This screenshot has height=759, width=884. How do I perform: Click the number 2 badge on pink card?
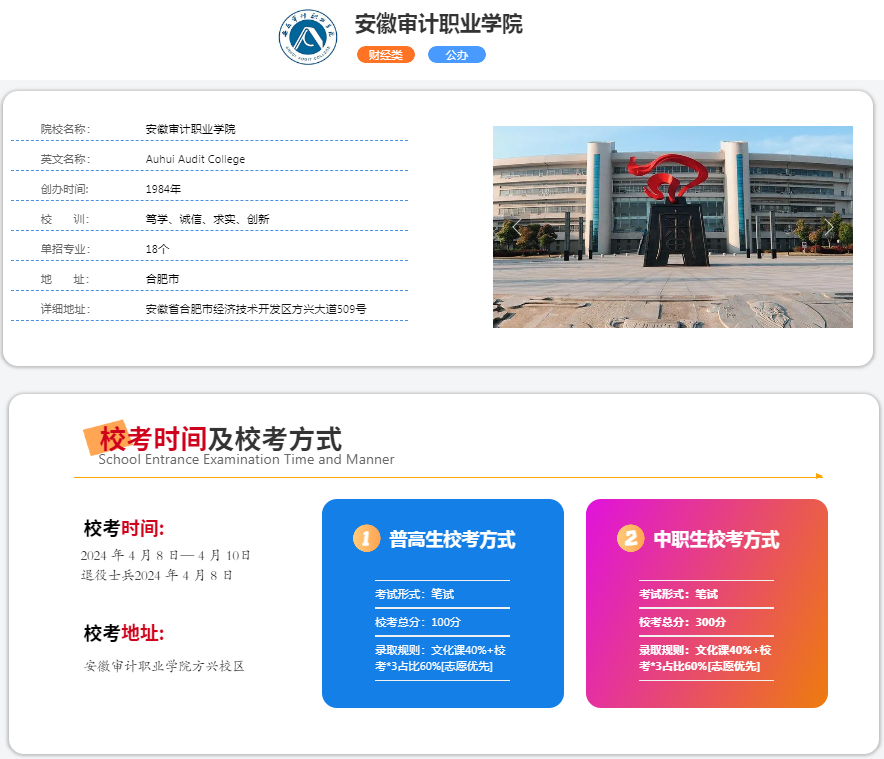click(630, 538)
